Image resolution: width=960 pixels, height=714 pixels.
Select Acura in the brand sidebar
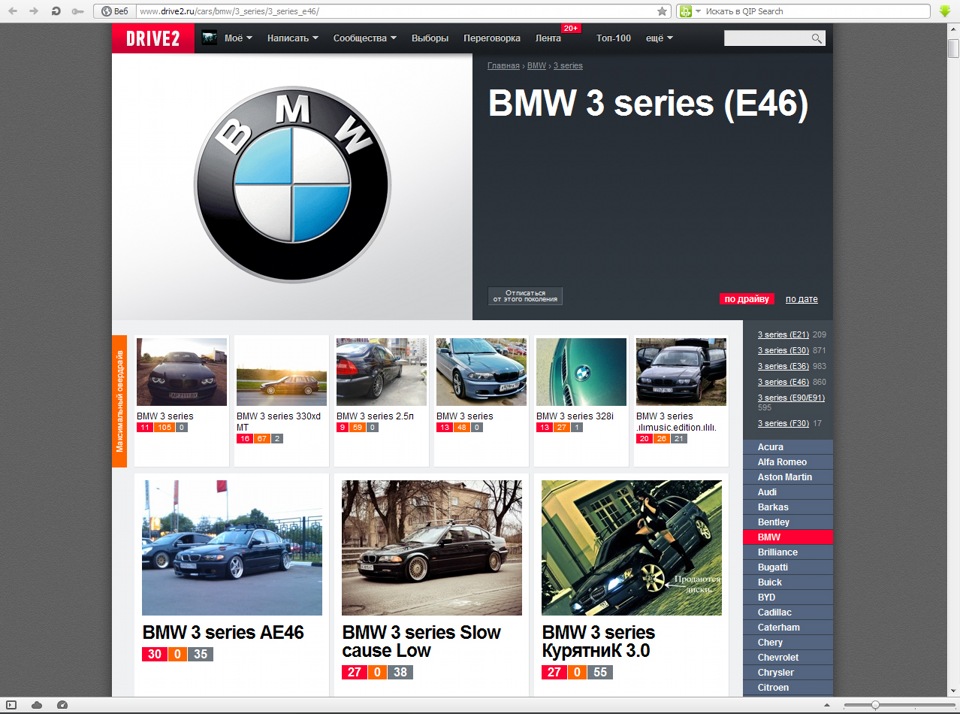788,447
